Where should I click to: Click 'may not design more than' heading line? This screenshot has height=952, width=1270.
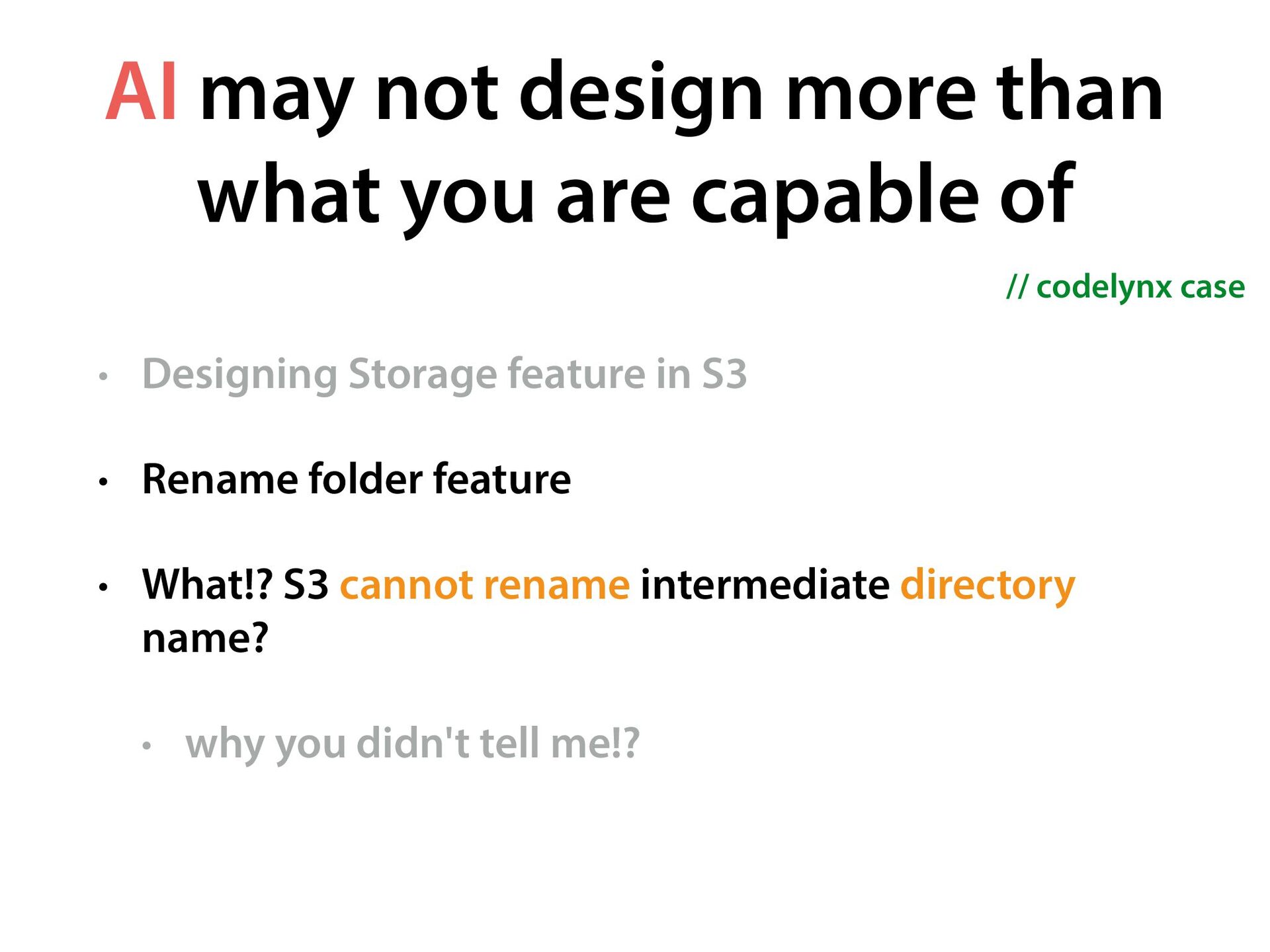point(681,96)
